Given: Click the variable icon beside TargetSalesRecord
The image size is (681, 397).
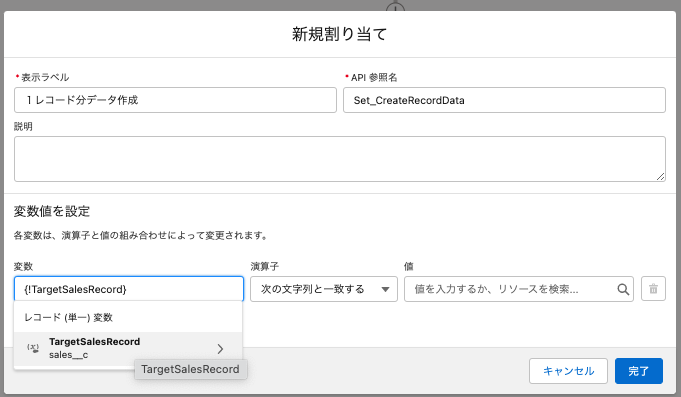Looking at the screenshot, I should point(33,348).
